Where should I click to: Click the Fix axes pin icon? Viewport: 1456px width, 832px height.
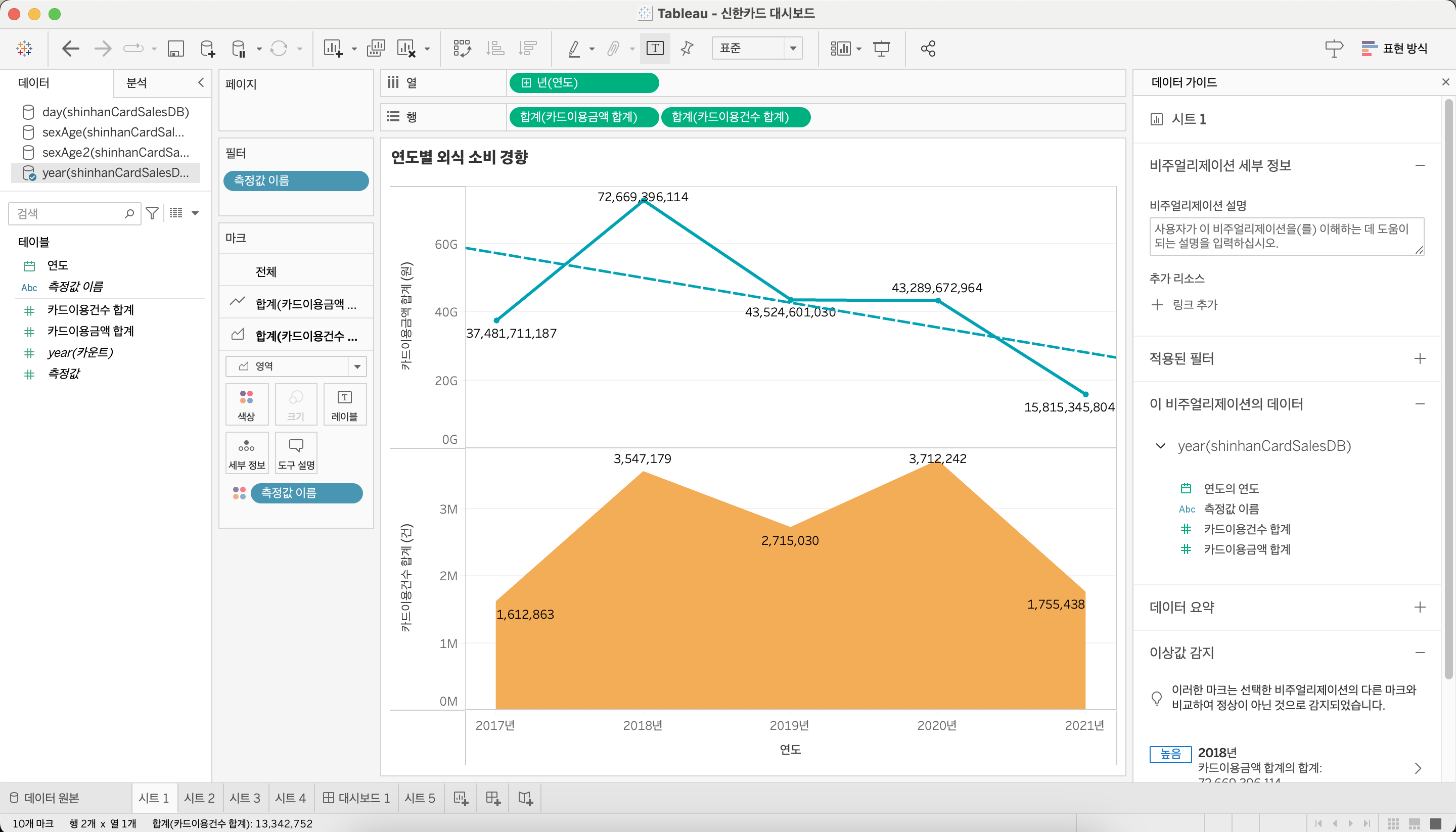[x=688, y=49]
